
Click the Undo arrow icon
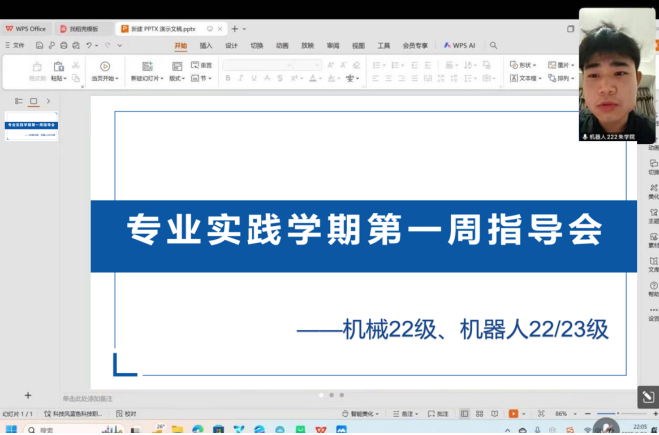[x=90, y=45]
